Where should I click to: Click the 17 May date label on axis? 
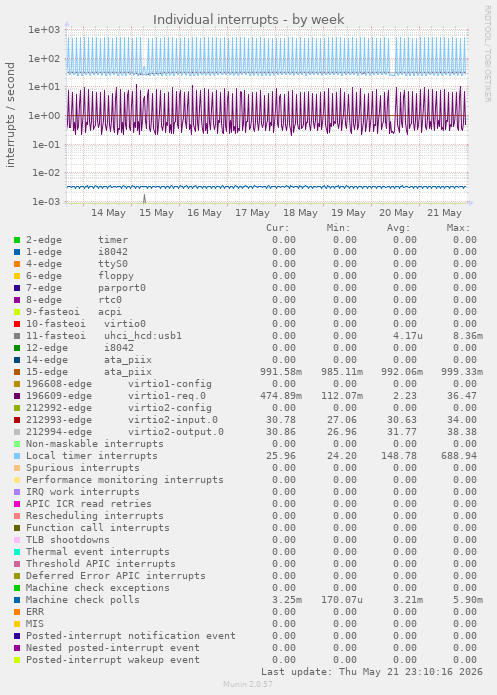(252, 213)
